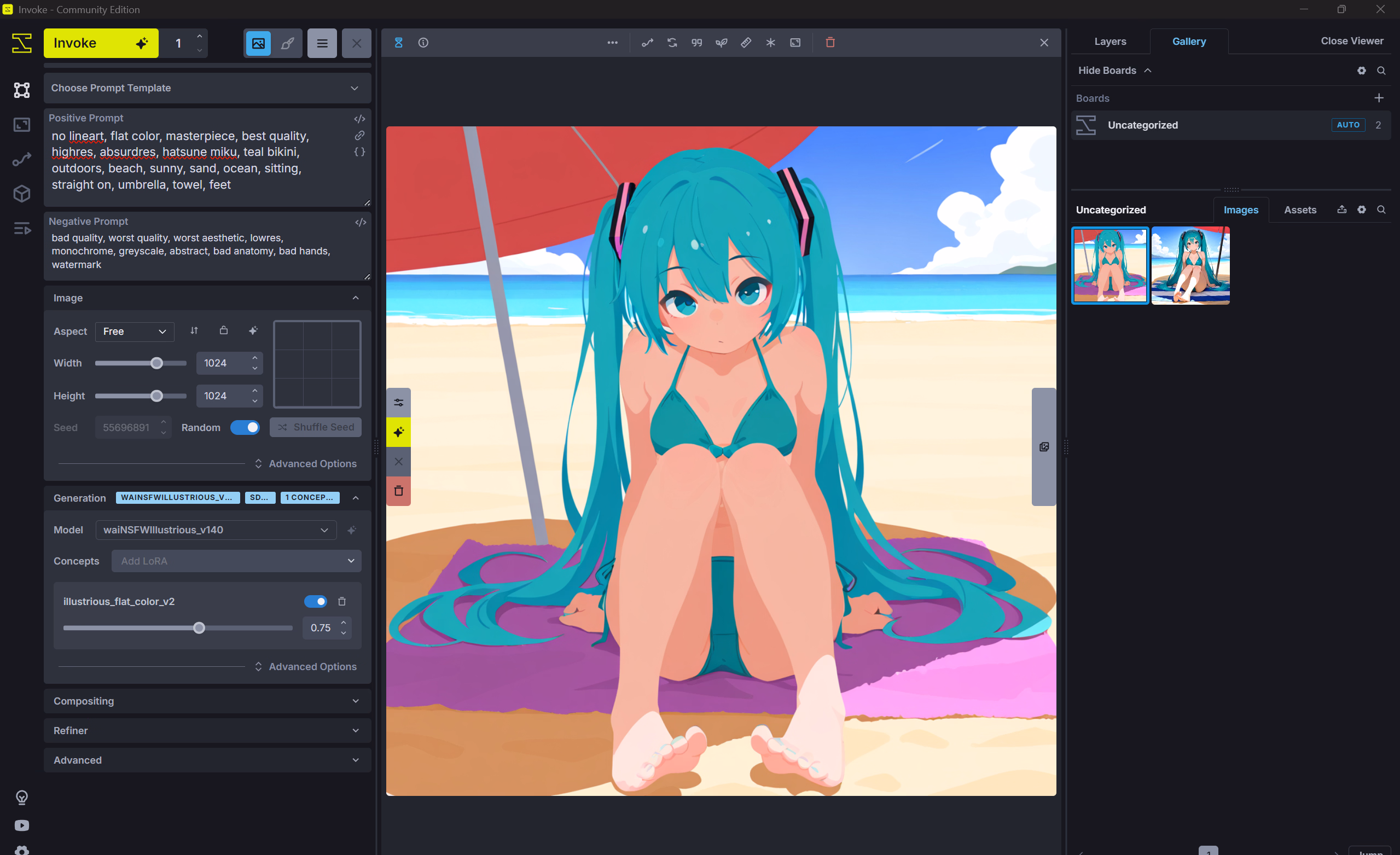Toggle the aspect ratio lock icon

(x=224, y=330)
